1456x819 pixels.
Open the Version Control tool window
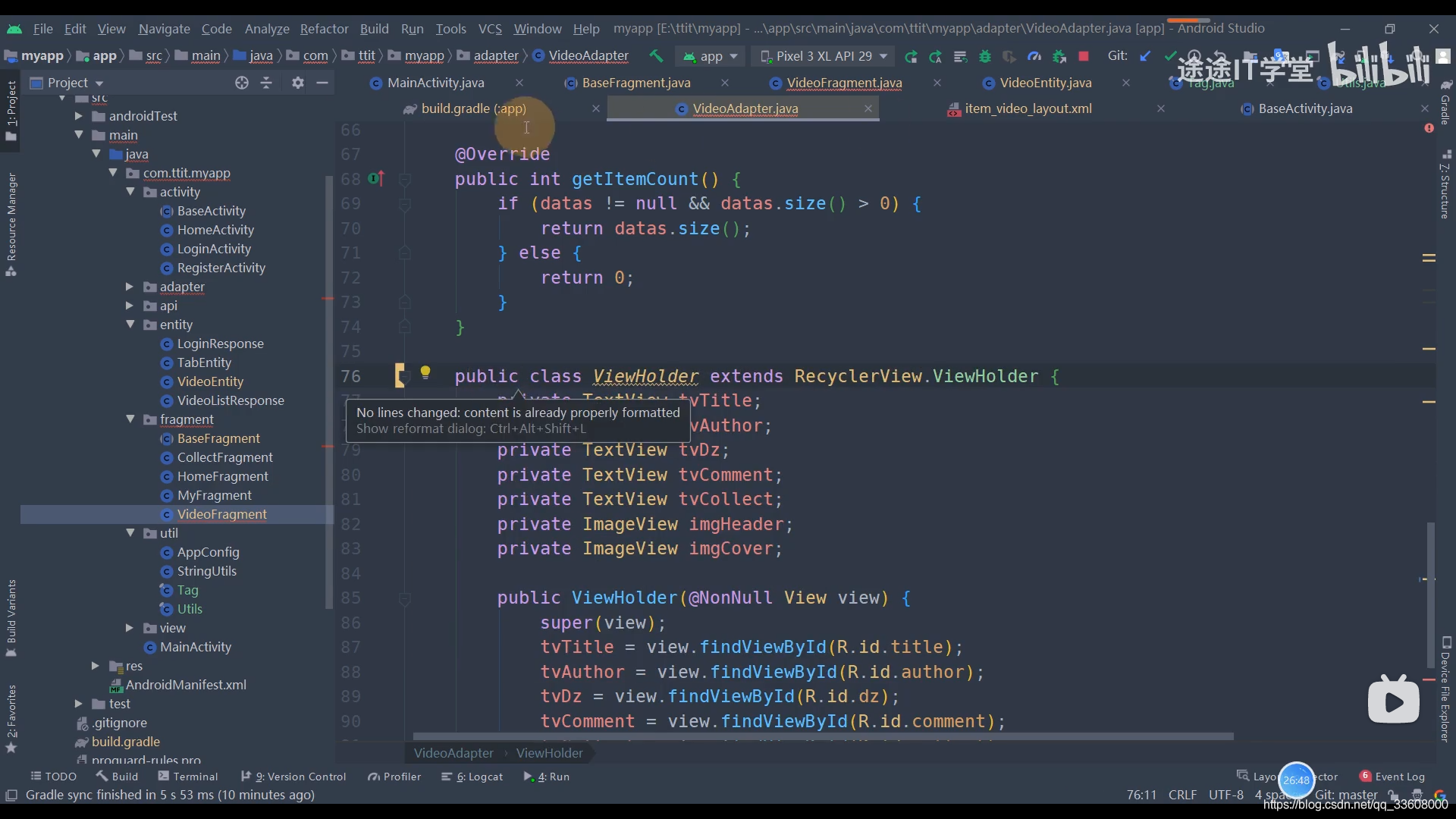[293, 777]
